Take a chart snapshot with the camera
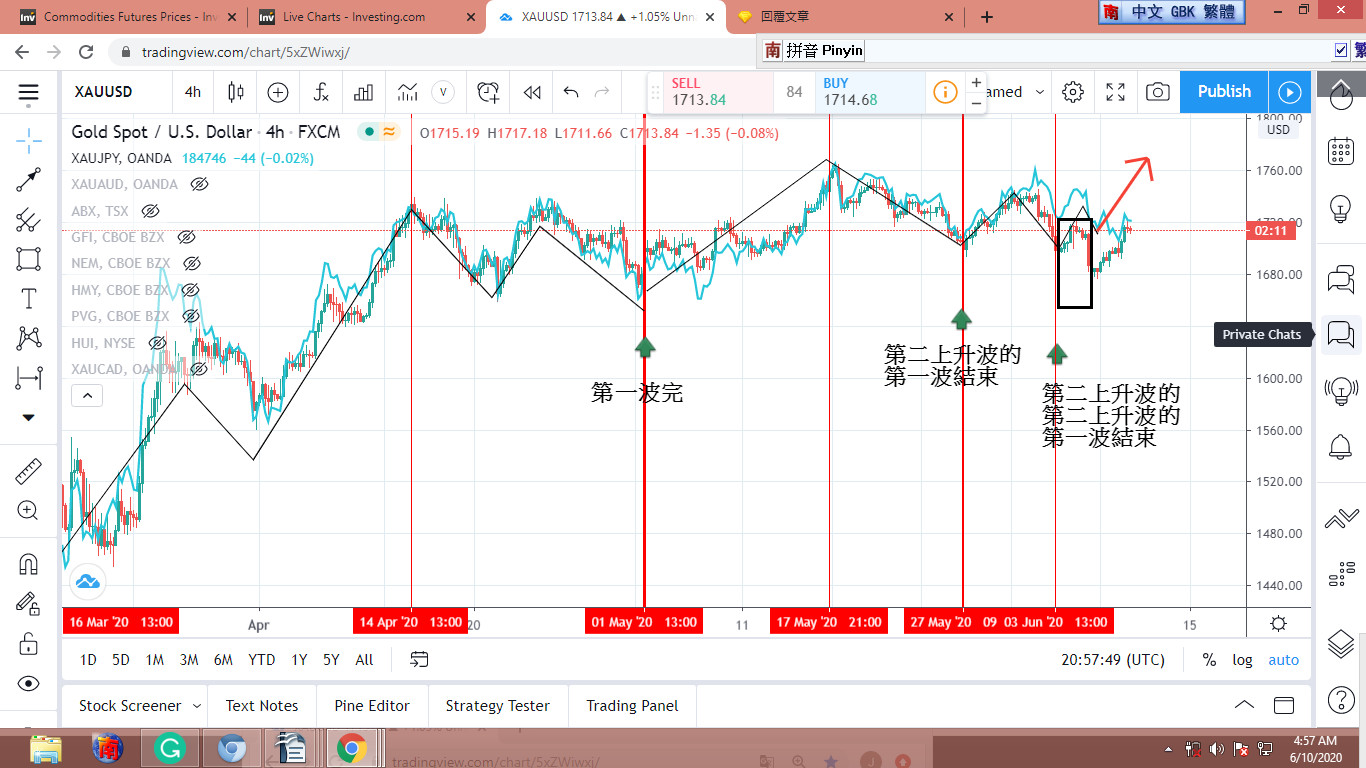The height and width of the screenshot is (768, 1366). pos(1158,92)
